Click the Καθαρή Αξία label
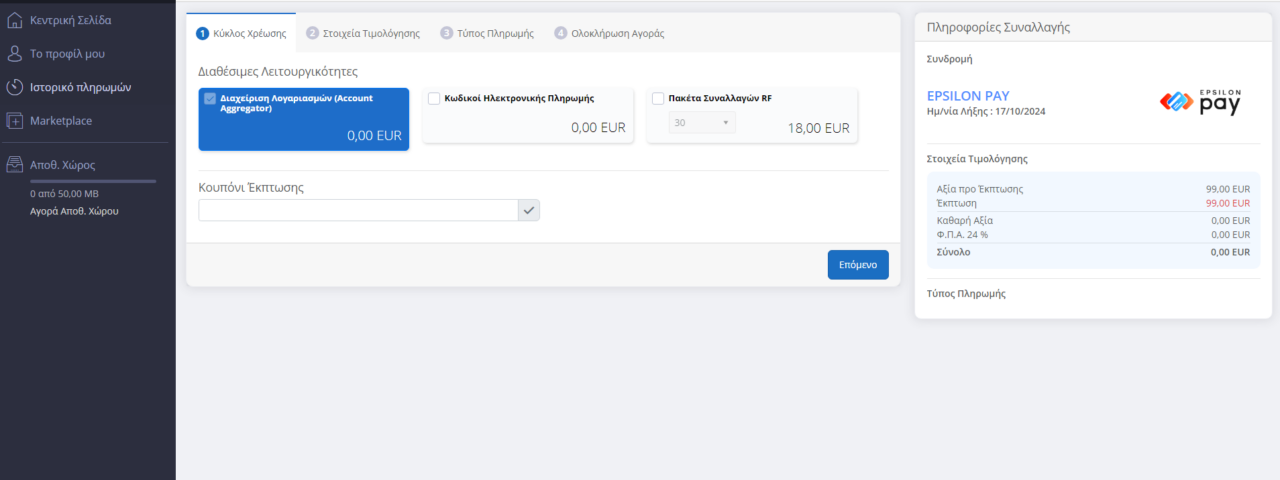 pyautogui.click(x=964, y=221)
